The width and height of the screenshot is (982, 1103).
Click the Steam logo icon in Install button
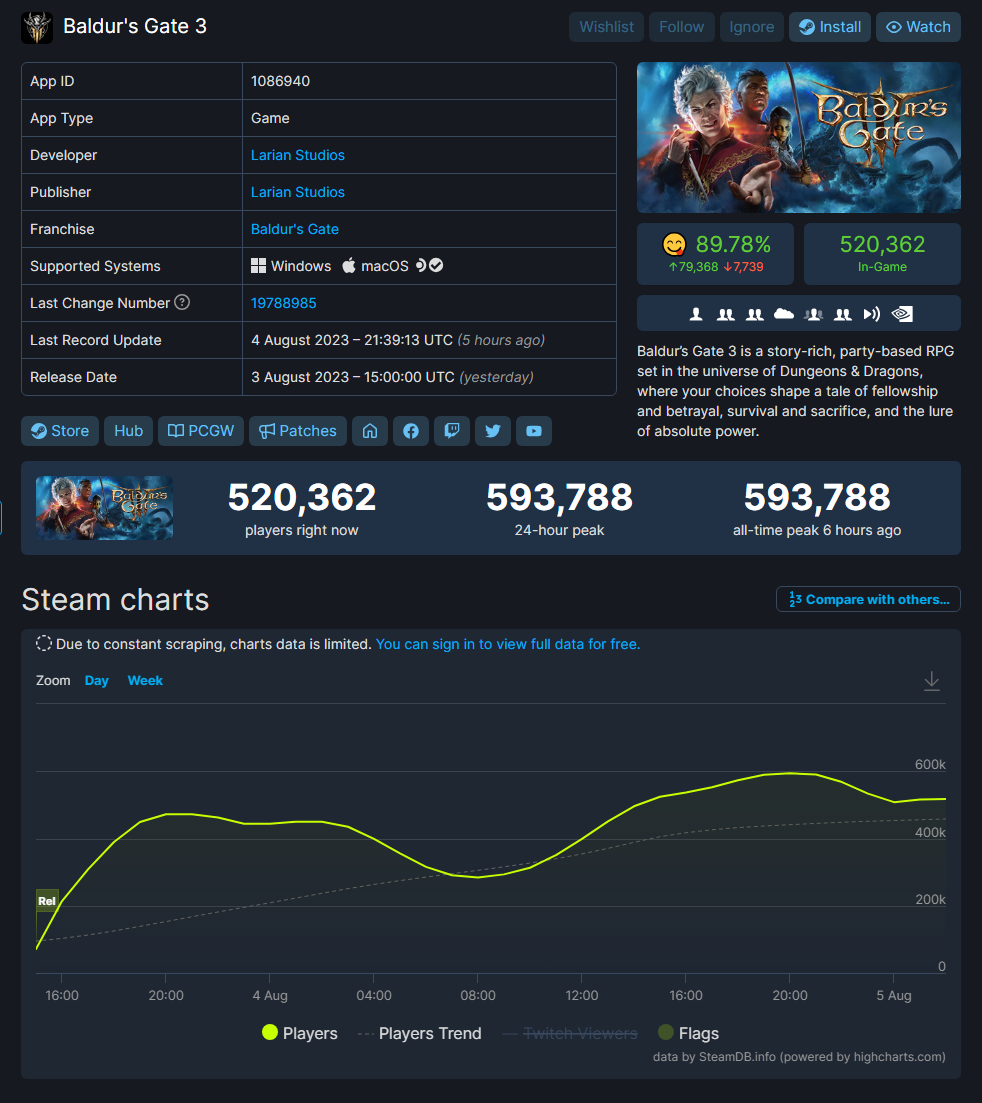[x=807, y=27]
